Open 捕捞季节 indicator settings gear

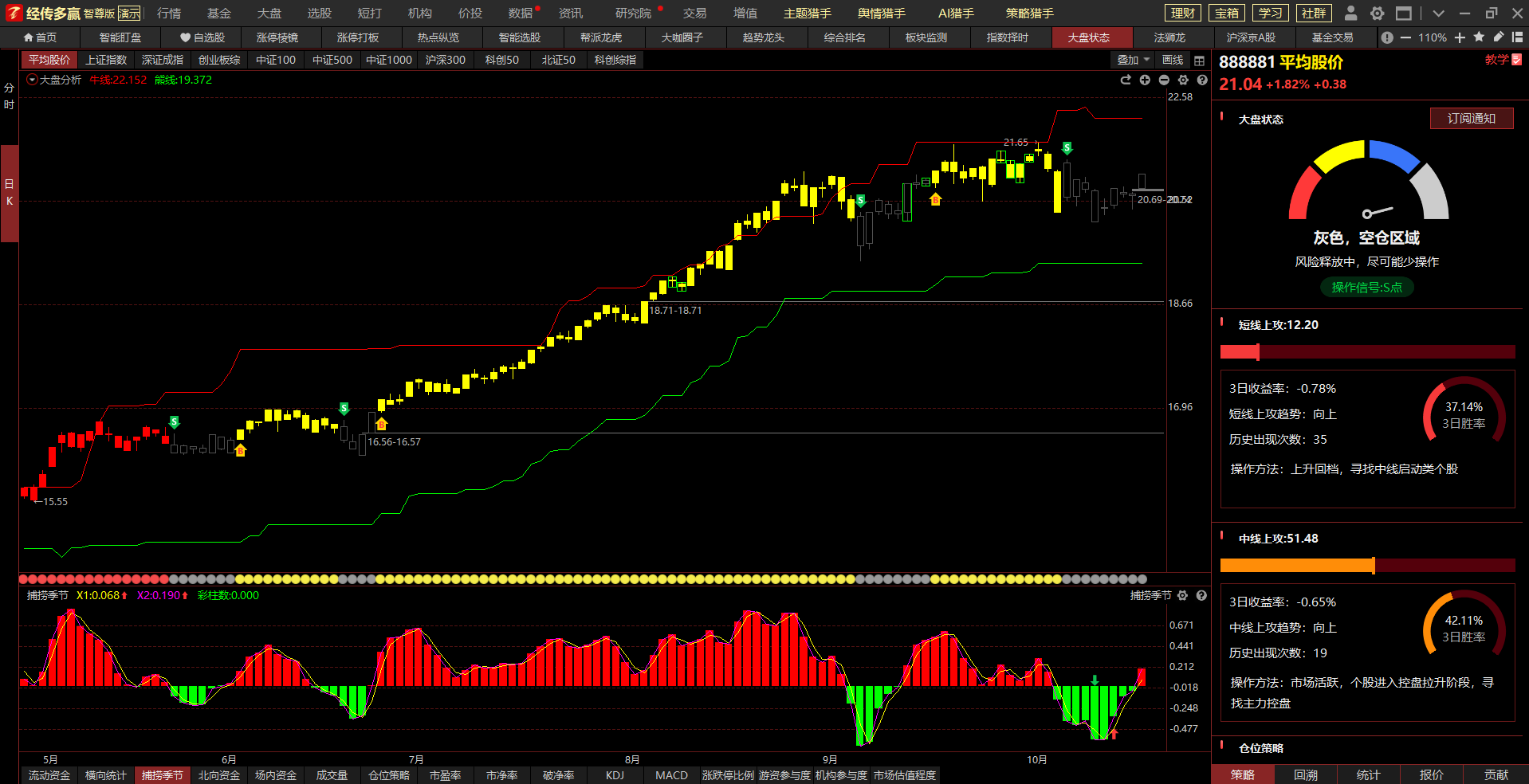pyautogui.click(x=1182, y=596)
